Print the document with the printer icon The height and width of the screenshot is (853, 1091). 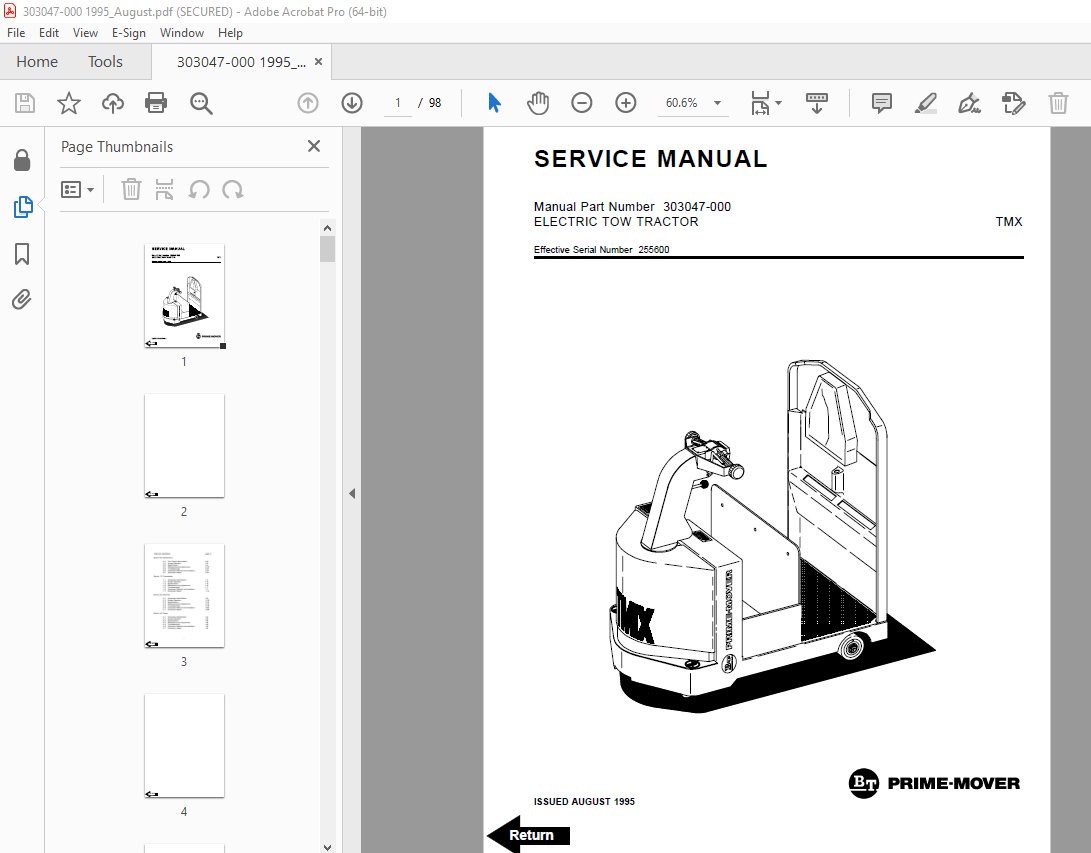pyautogui.click(x=156, y=103)
